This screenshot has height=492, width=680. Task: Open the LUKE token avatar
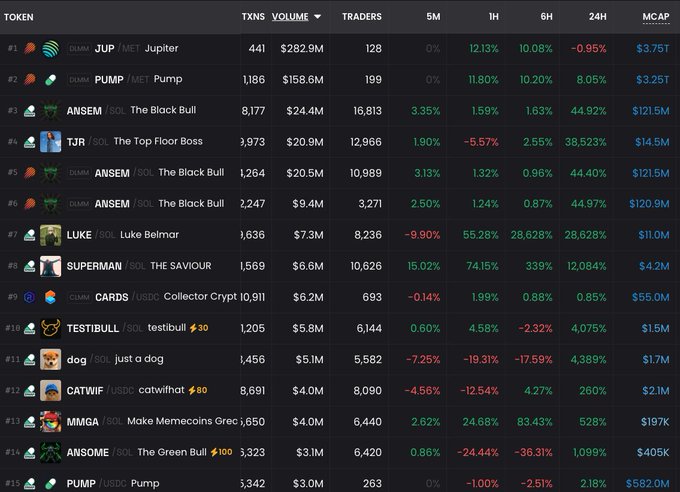click(x=51, y=235)
